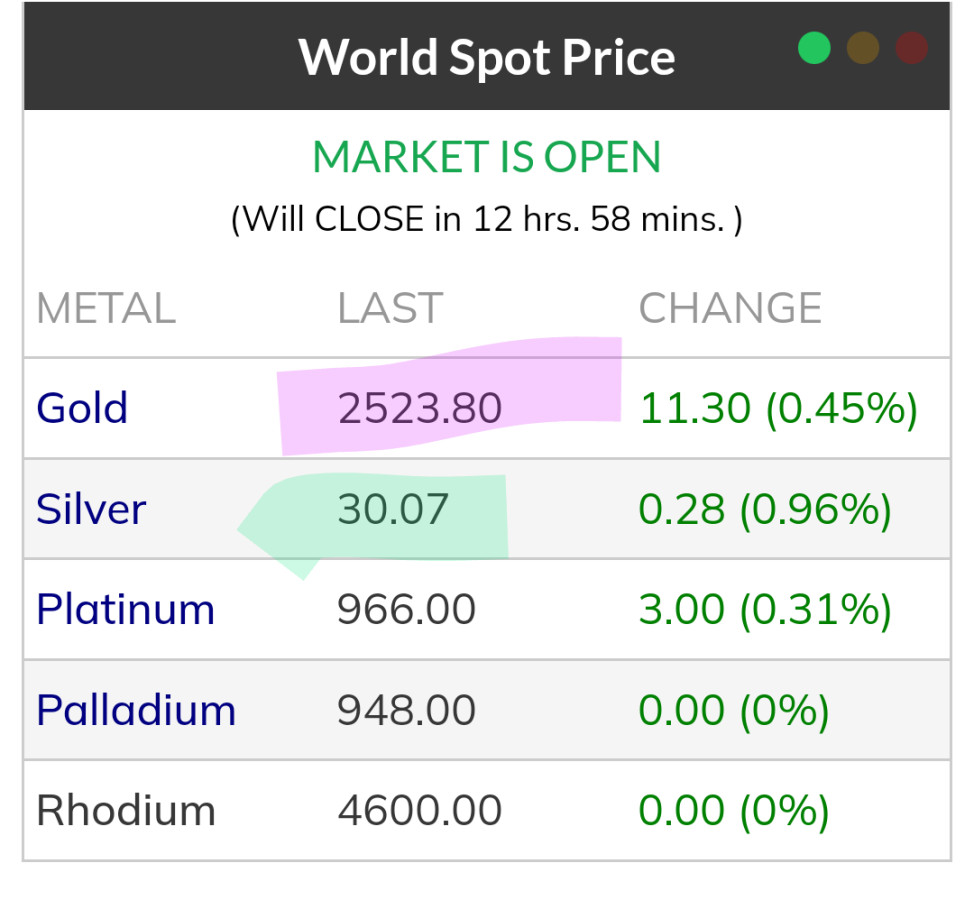The height and width of the screenshot is (900, 974).
Task: Click the Gold last price 2523.80
Action: 419,408
